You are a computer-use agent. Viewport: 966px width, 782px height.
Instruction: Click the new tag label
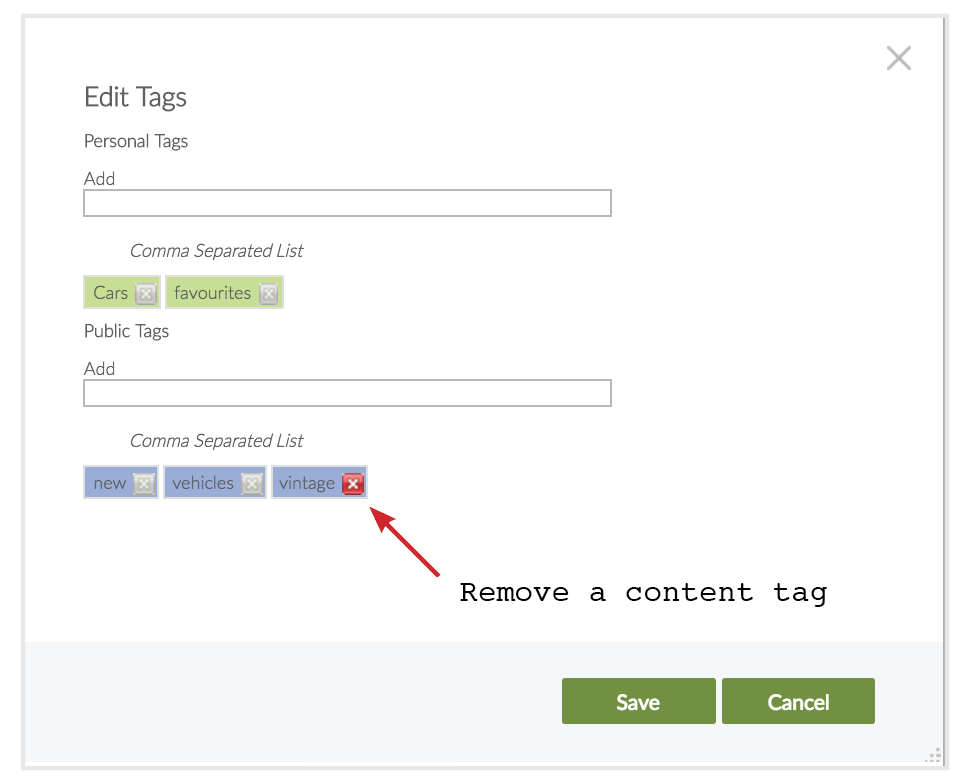(x=109, y=483)
